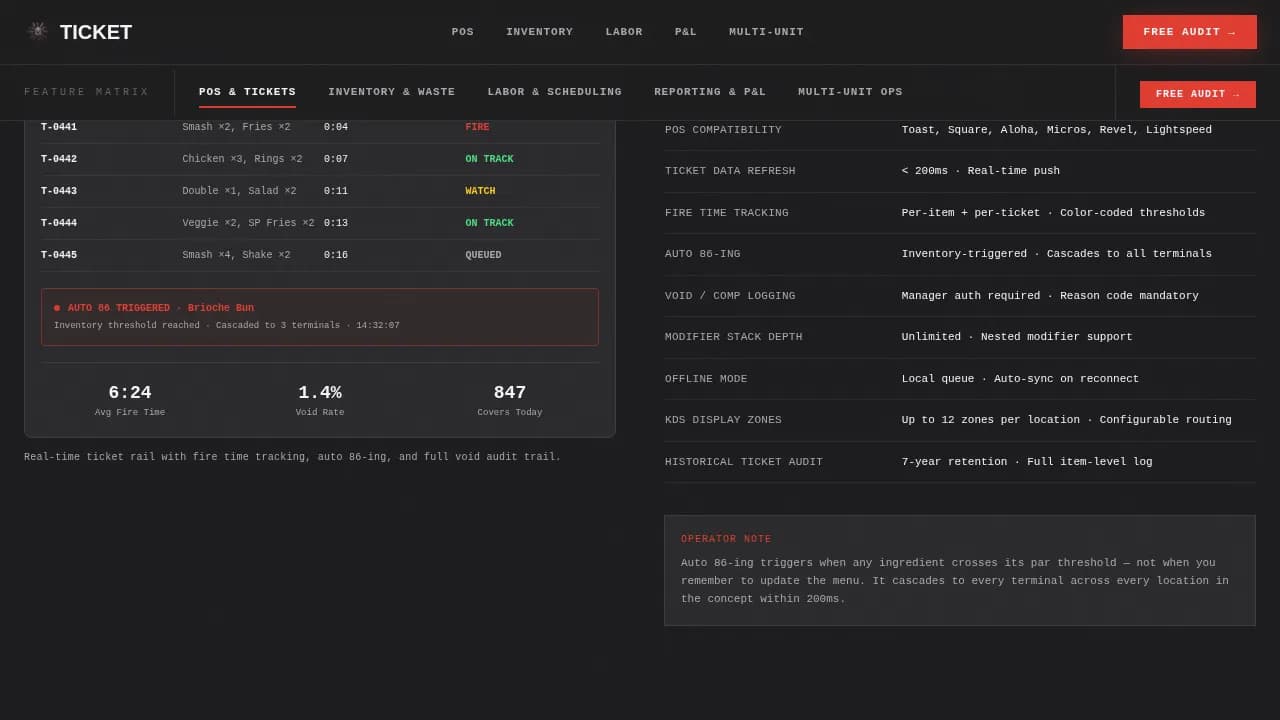
Task: Click the 'Up to 12 zones per location' value
Action: pos(1066,420)
